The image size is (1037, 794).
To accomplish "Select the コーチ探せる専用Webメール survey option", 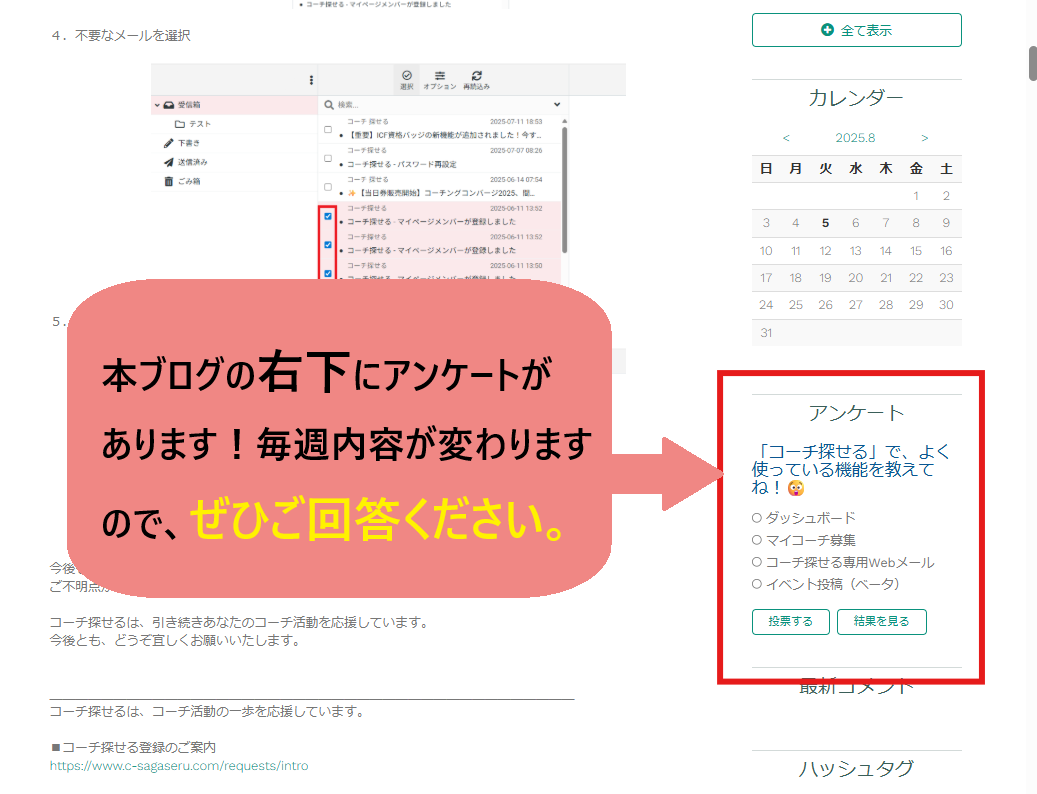I will (757, 563).
